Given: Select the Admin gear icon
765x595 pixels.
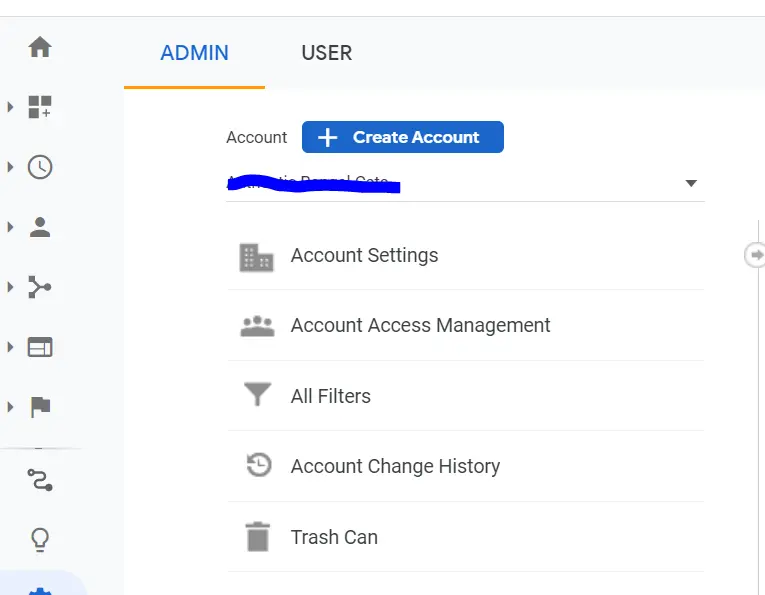Looking at the screenshot, I should [x=40, y=589].
